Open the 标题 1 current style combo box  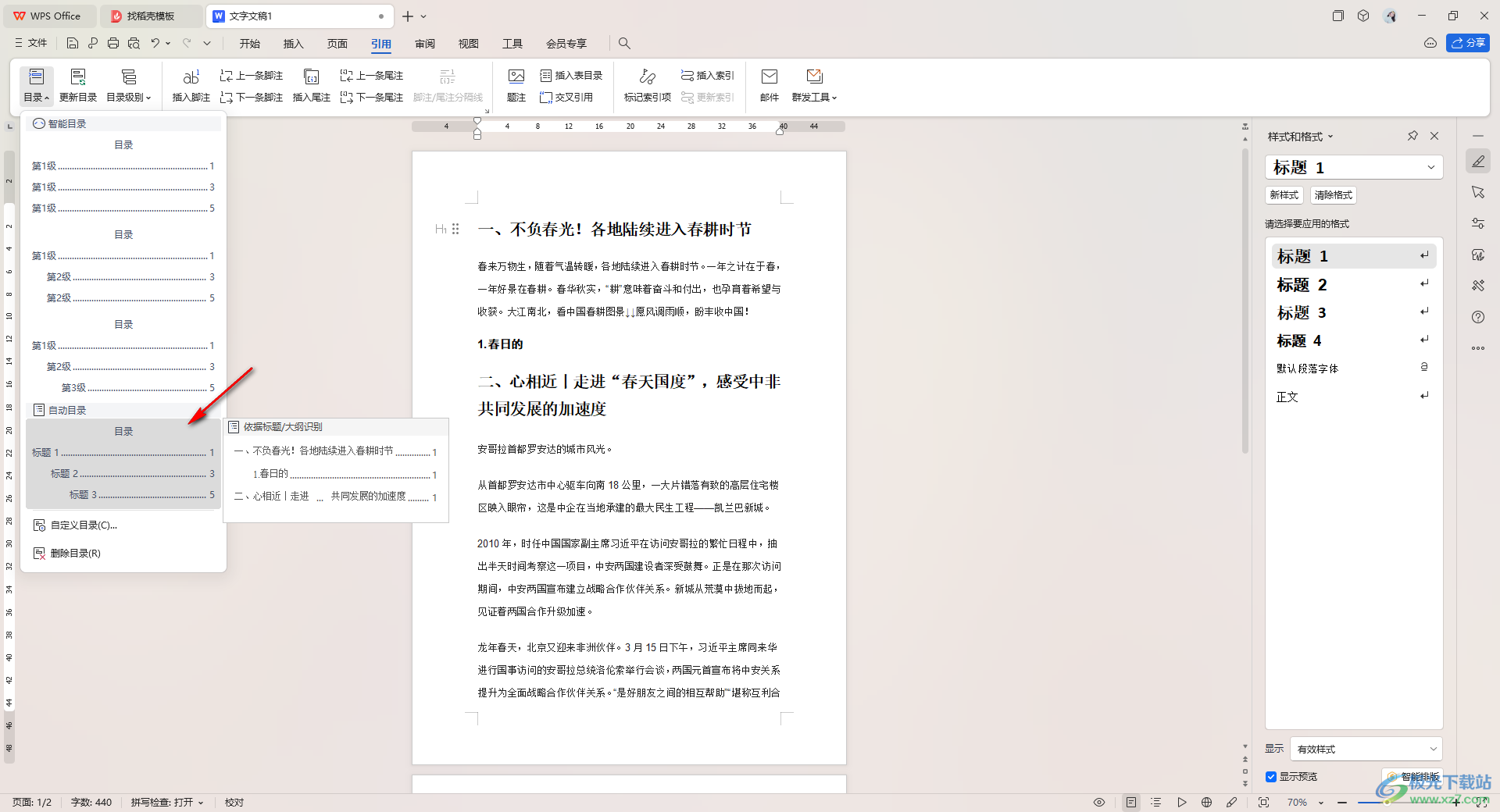pos(1354,167)
